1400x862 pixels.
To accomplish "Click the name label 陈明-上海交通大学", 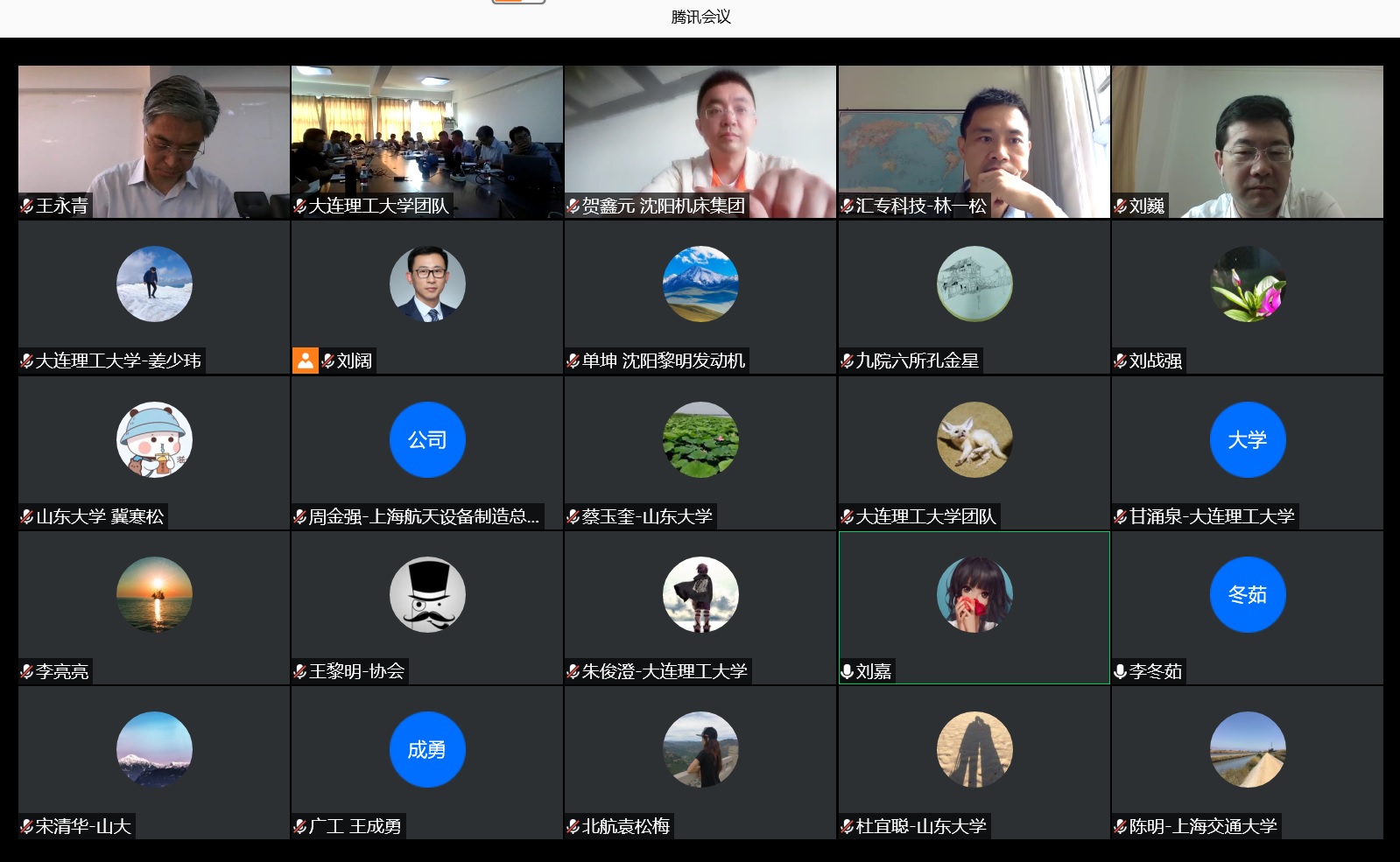I will point(1203,826).
